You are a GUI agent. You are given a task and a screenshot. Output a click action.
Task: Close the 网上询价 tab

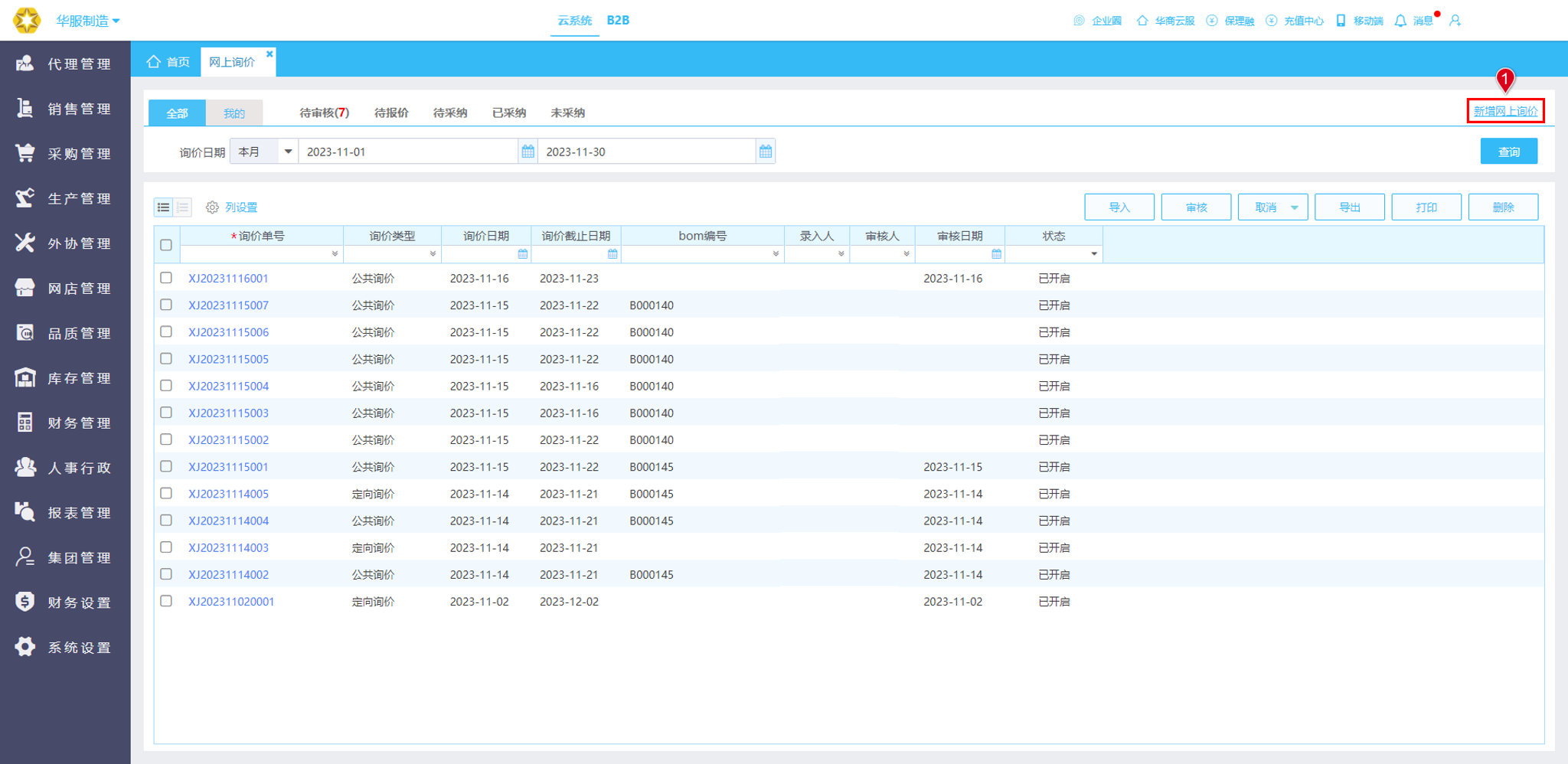269,54
